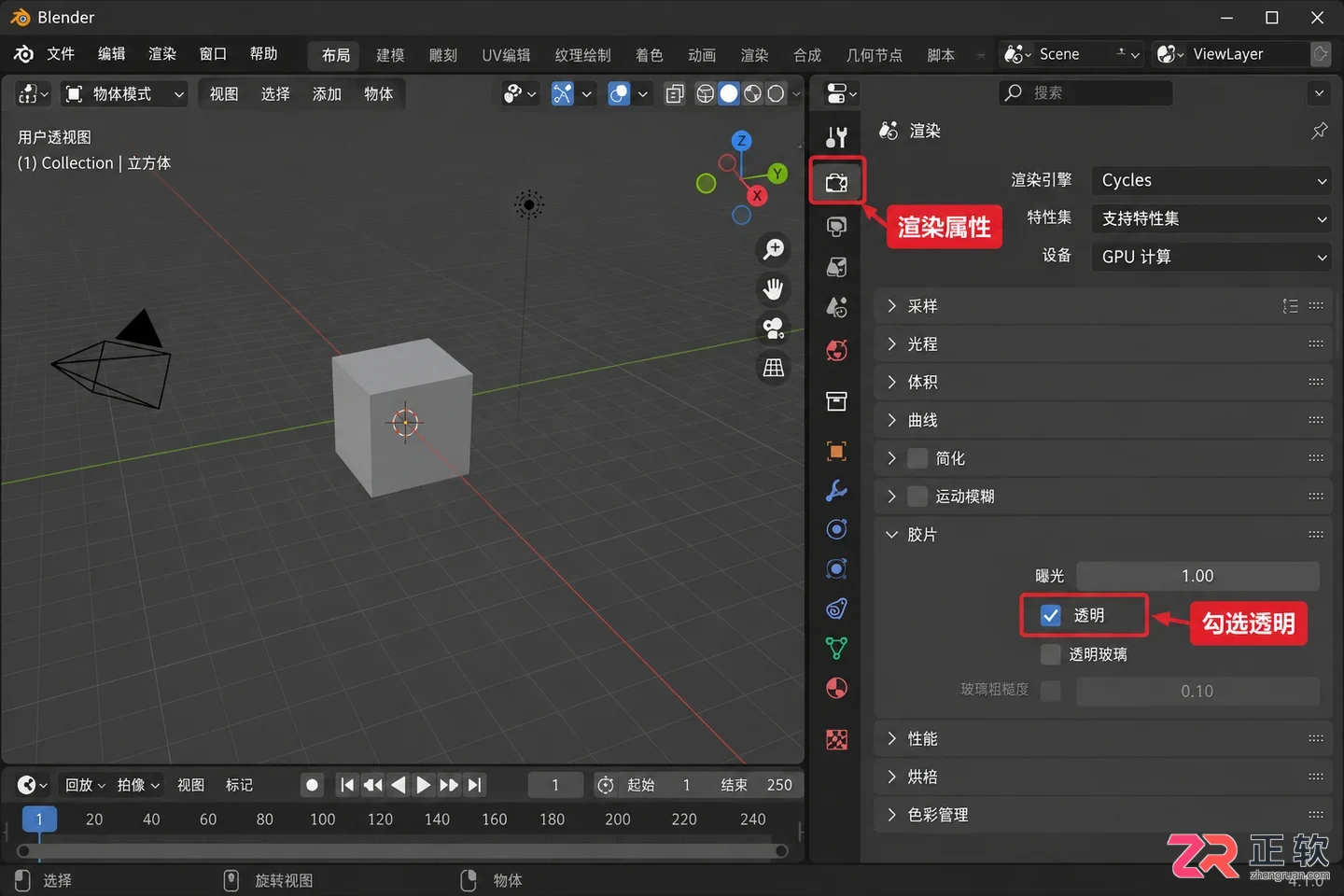Open the Material properties tab
The height and width of the screenshot is (896, 1344).
pos(836,688)
